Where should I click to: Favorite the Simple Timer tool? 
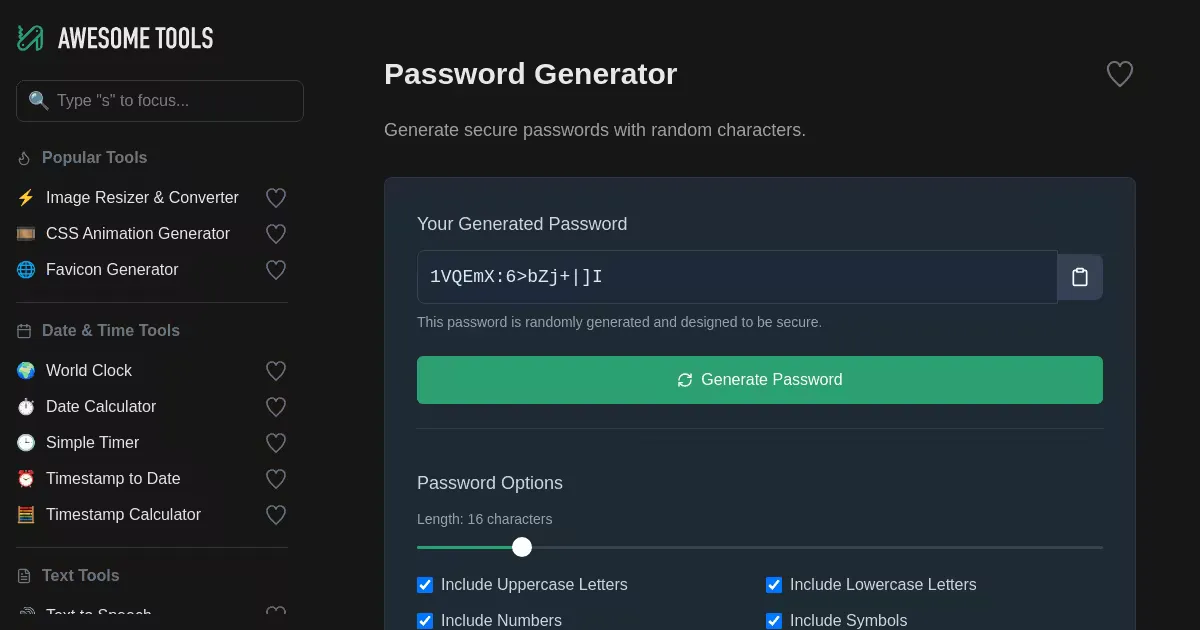pyautogui.click(x=276, y=443)
